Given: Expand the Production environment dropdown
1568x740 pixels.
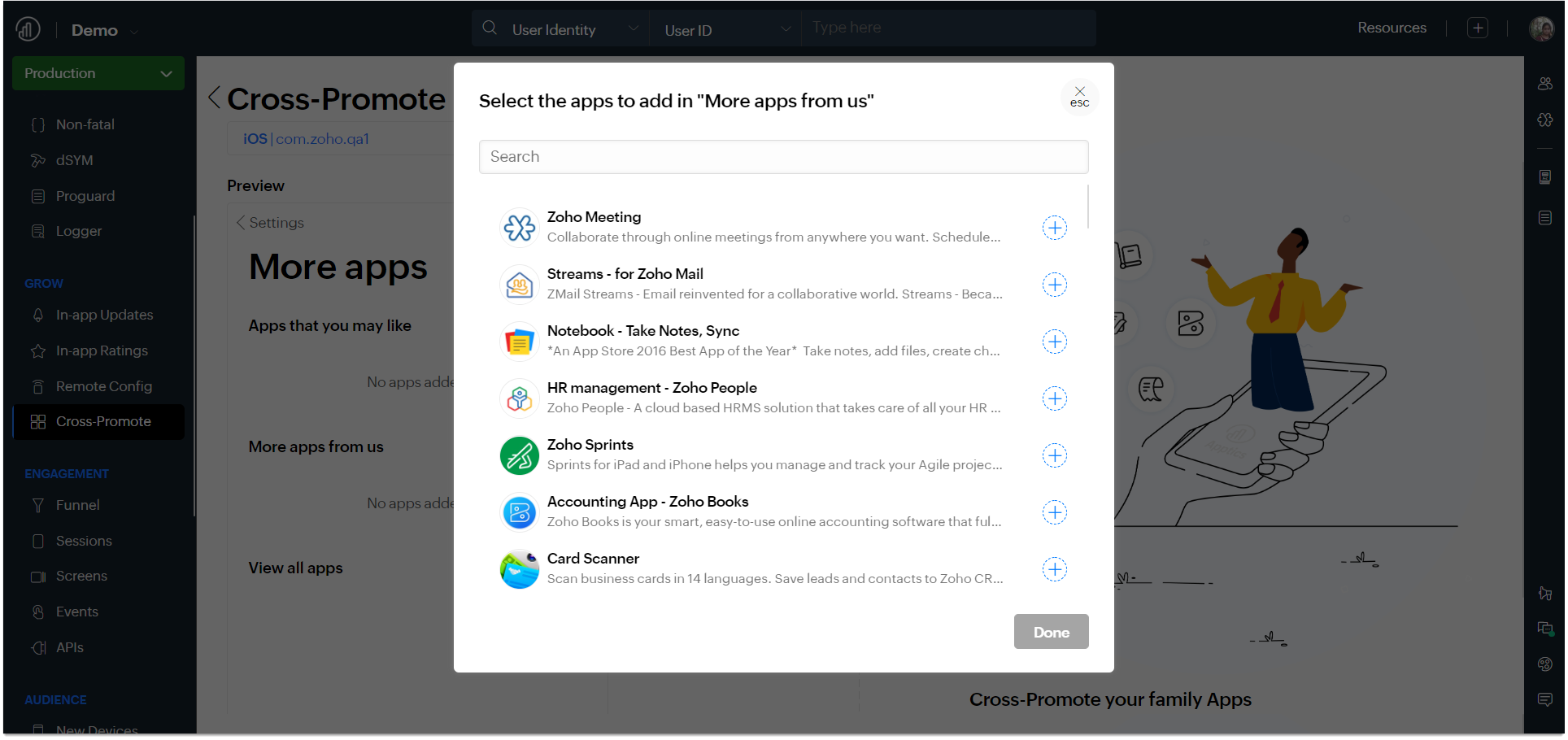Looking at the screenshot, I should coord(98,73).
